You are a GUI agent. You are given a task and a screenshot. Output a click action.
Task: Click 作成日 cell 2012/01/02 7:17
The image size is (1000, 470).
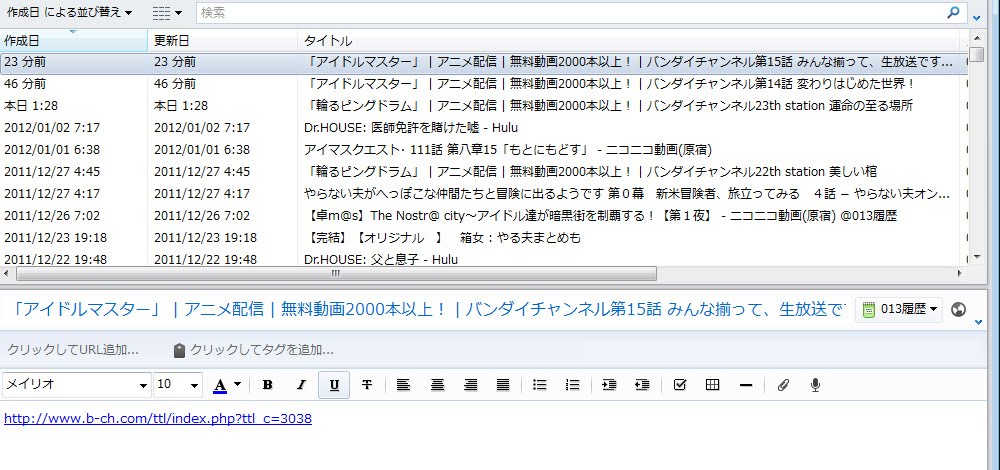[52, 128]
